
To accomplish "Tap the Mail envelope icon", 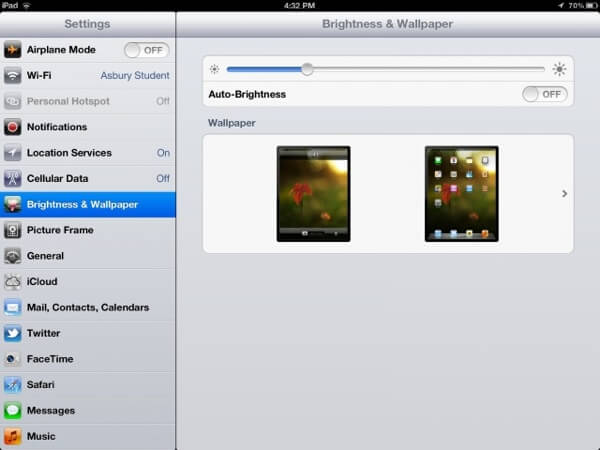I will coord(13,307).
